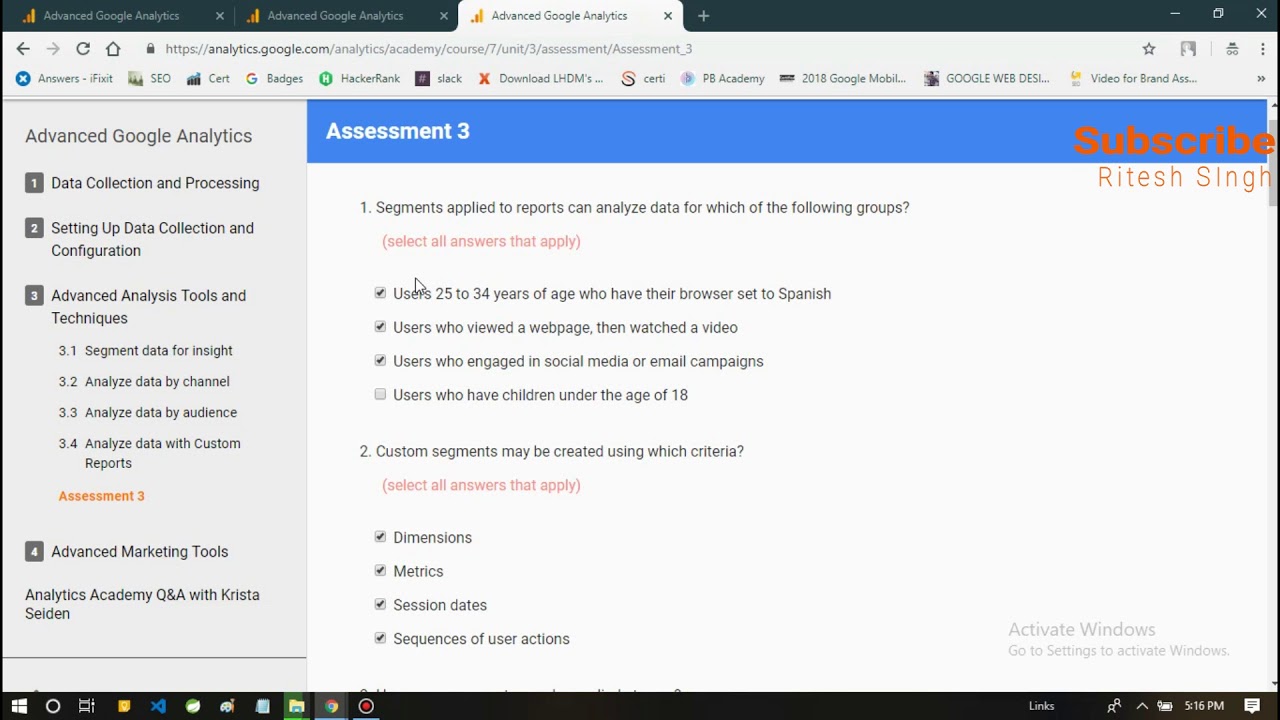Open a new browser tab
This screenshot has width=1280, height=720.
click(703, 15)
